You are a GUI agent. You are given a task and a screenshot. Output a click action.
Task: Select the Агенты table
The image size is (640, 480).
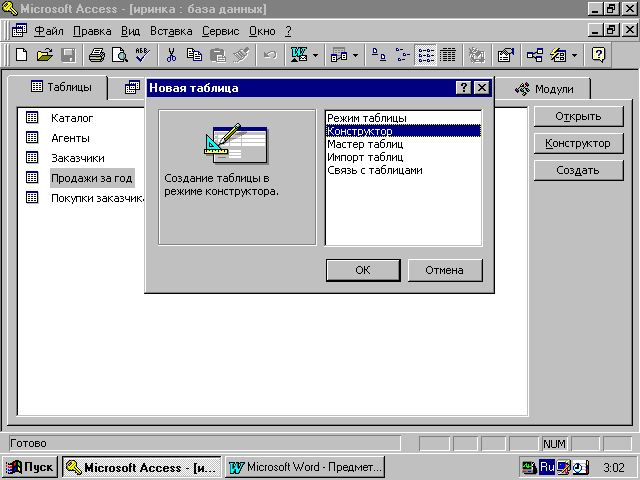click(70, 138)
